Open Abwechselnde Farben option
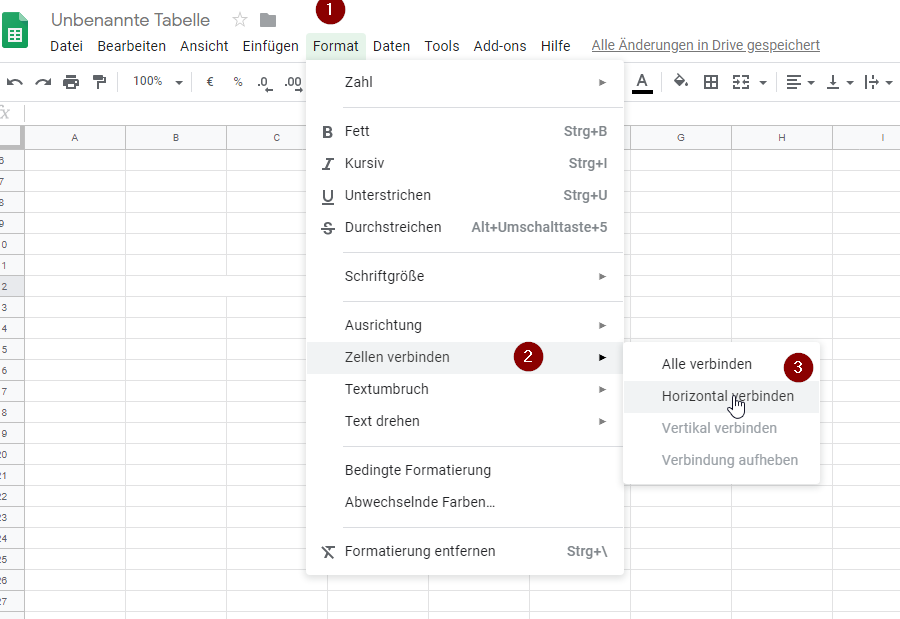This screenshot has width=900, height=619. point(465,502)
